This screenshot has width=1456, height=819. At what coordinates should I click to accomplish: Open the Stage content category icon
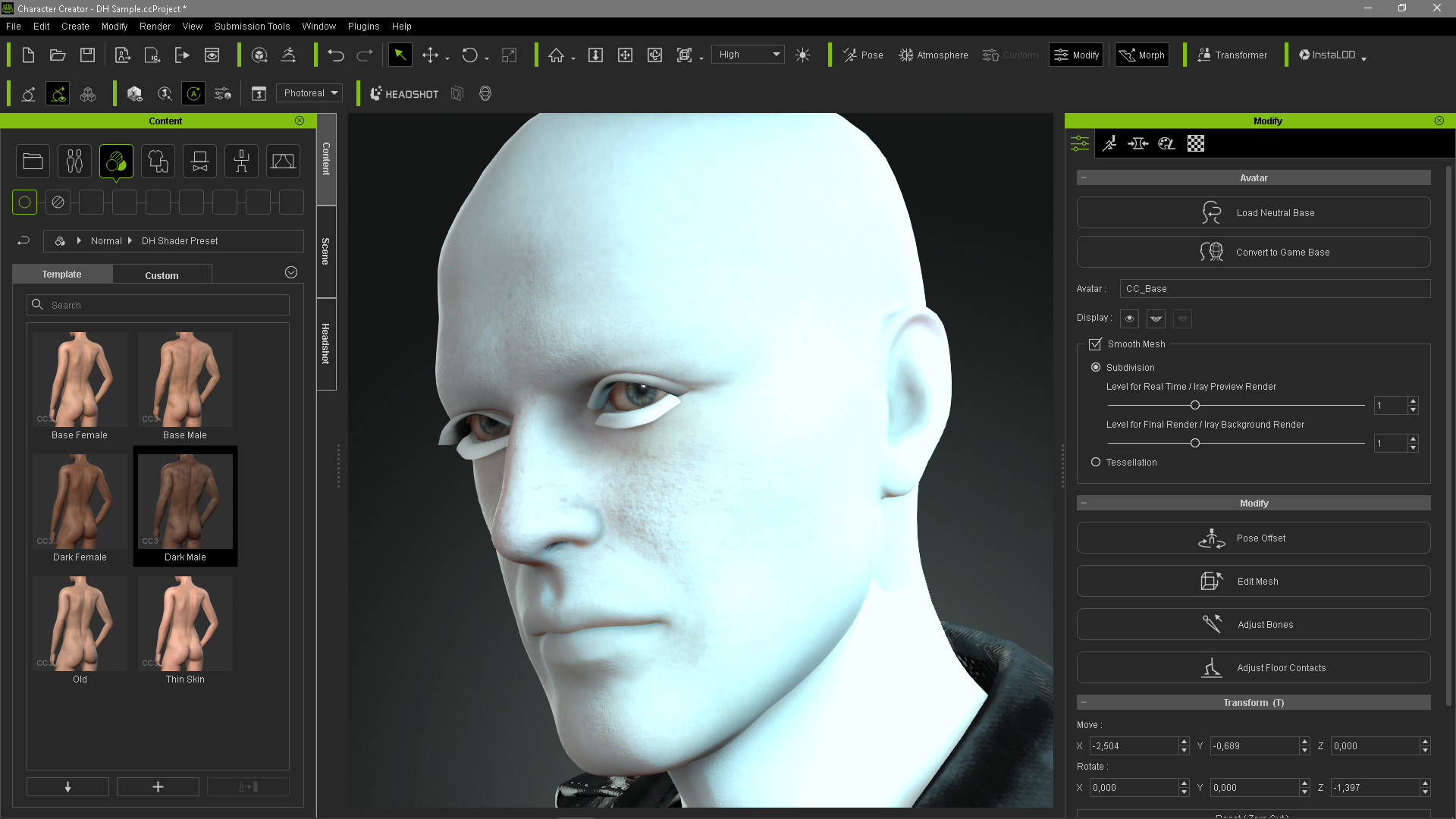click(x=283, y=161)
